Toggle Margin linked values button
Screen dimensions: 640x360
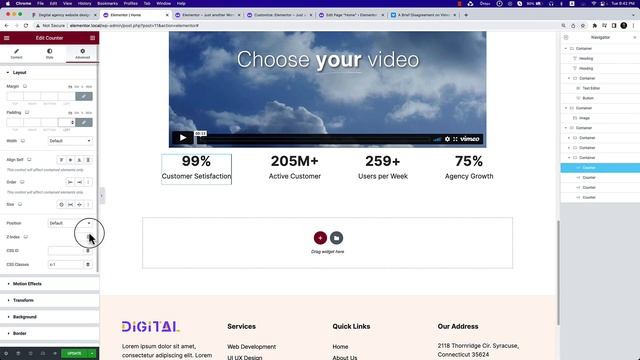point(84,96)
